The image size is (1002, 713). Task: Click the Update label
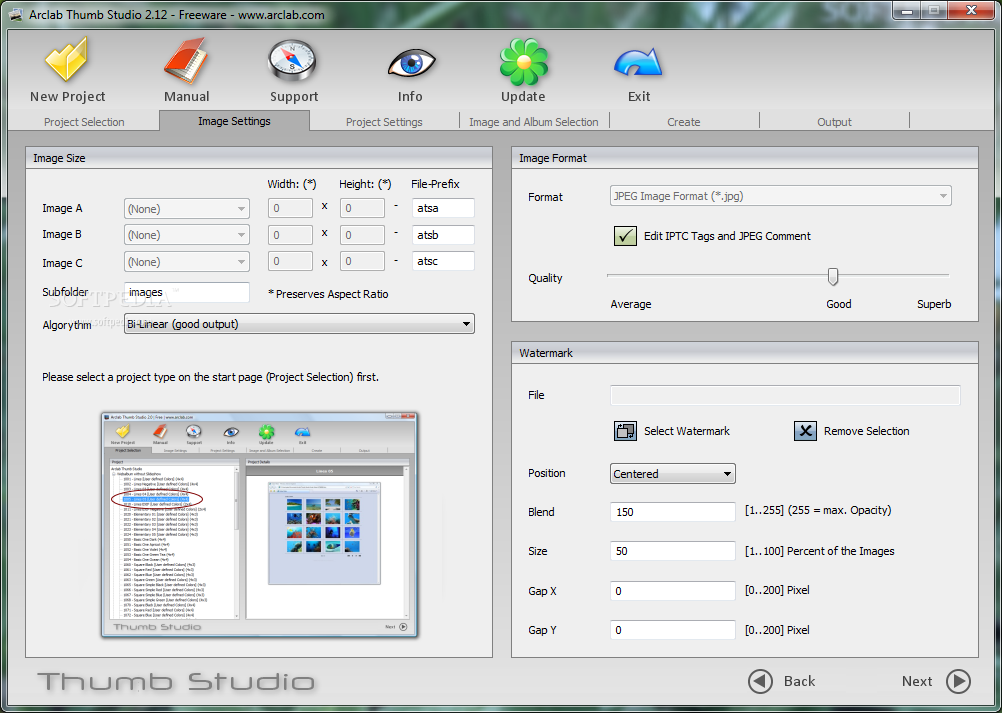pyautogui.click(x=523, y=97)
